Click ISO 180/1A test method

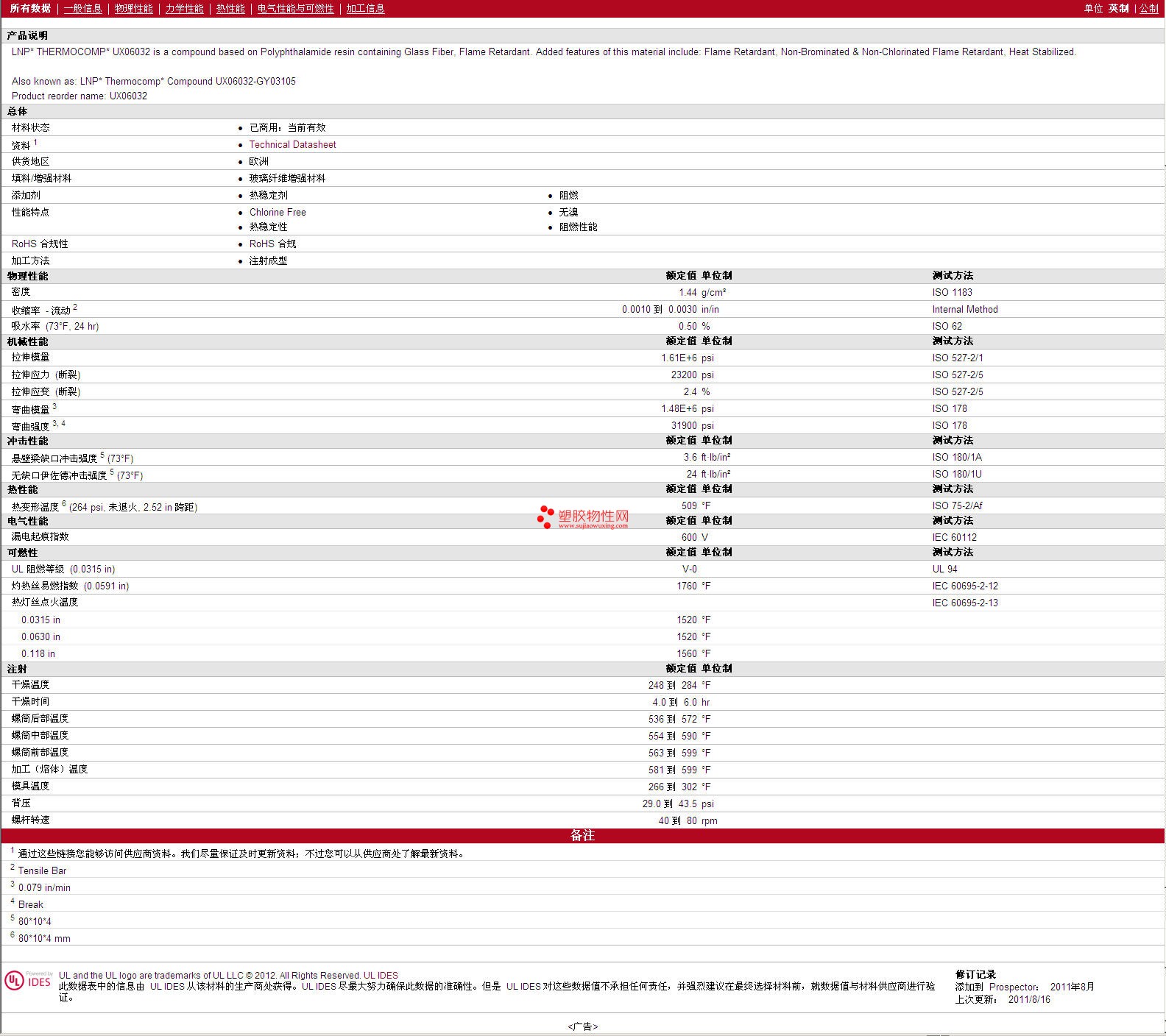coord(957,457)
